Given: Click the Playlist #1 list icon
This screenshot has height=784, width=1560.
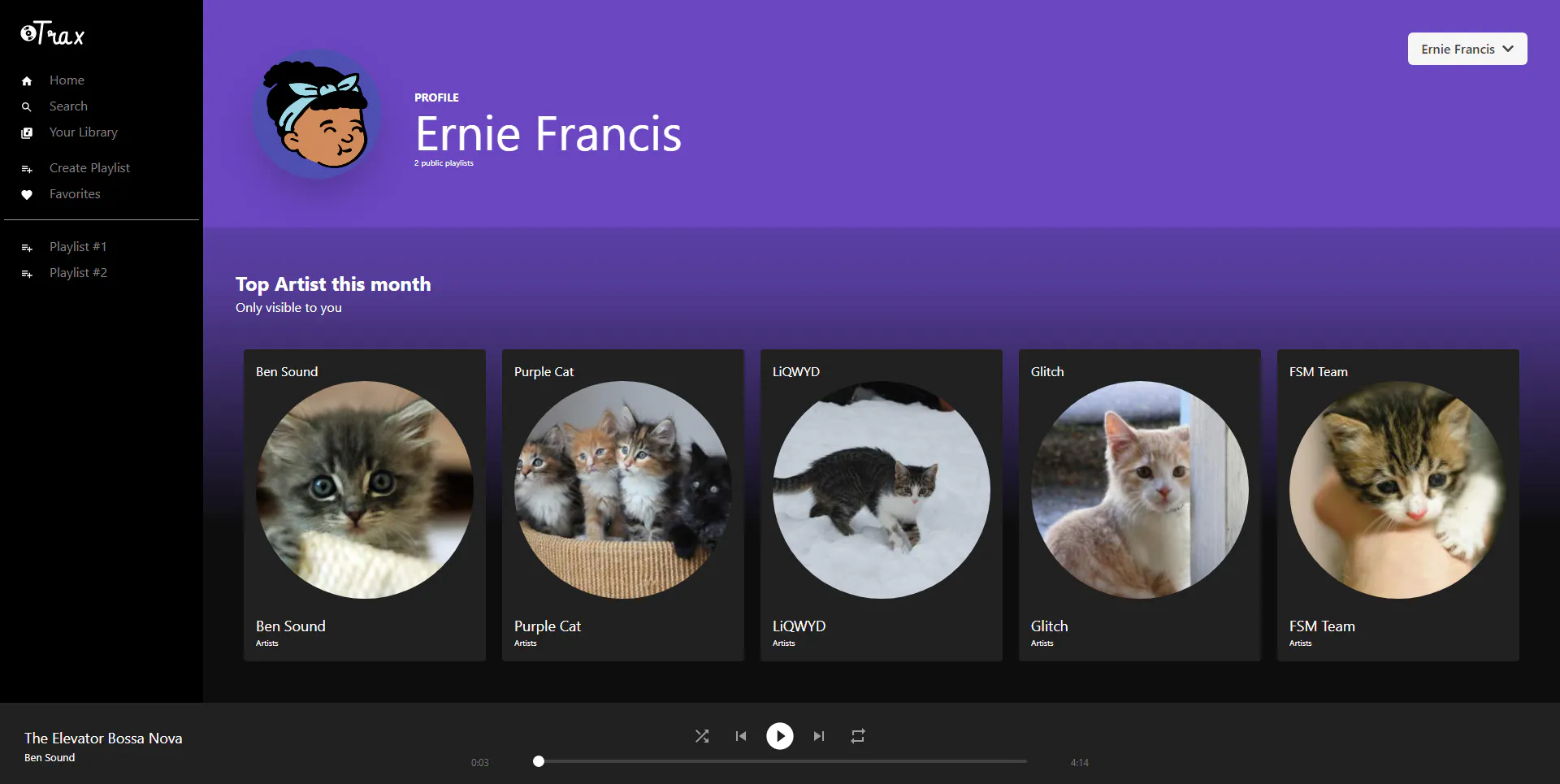Looking at the screenshot, I should [27, 247].
